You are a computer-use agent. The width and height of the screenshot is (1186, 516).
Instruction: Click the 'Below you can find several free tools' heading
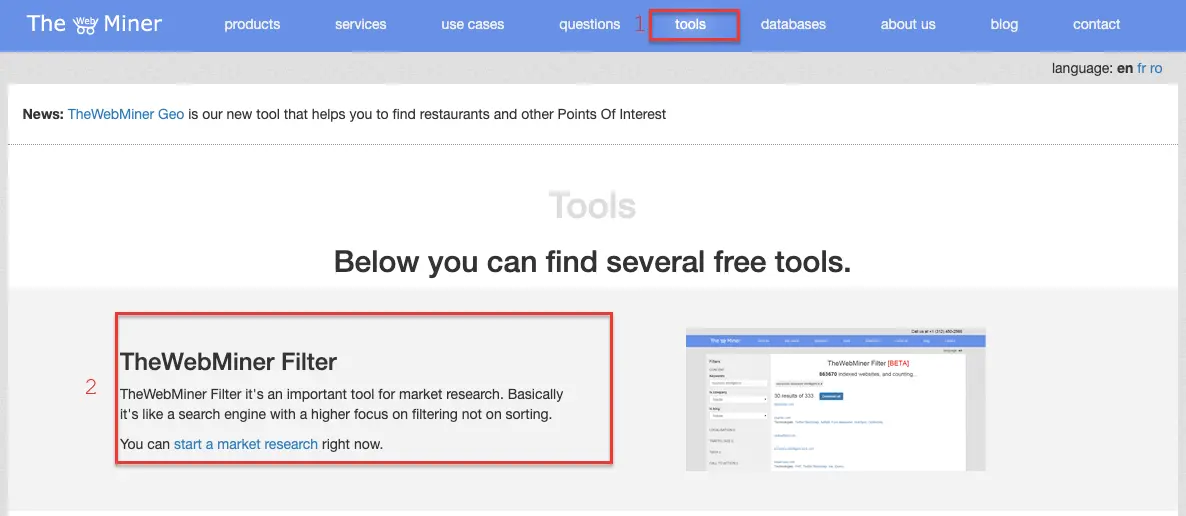coord(592,262)
